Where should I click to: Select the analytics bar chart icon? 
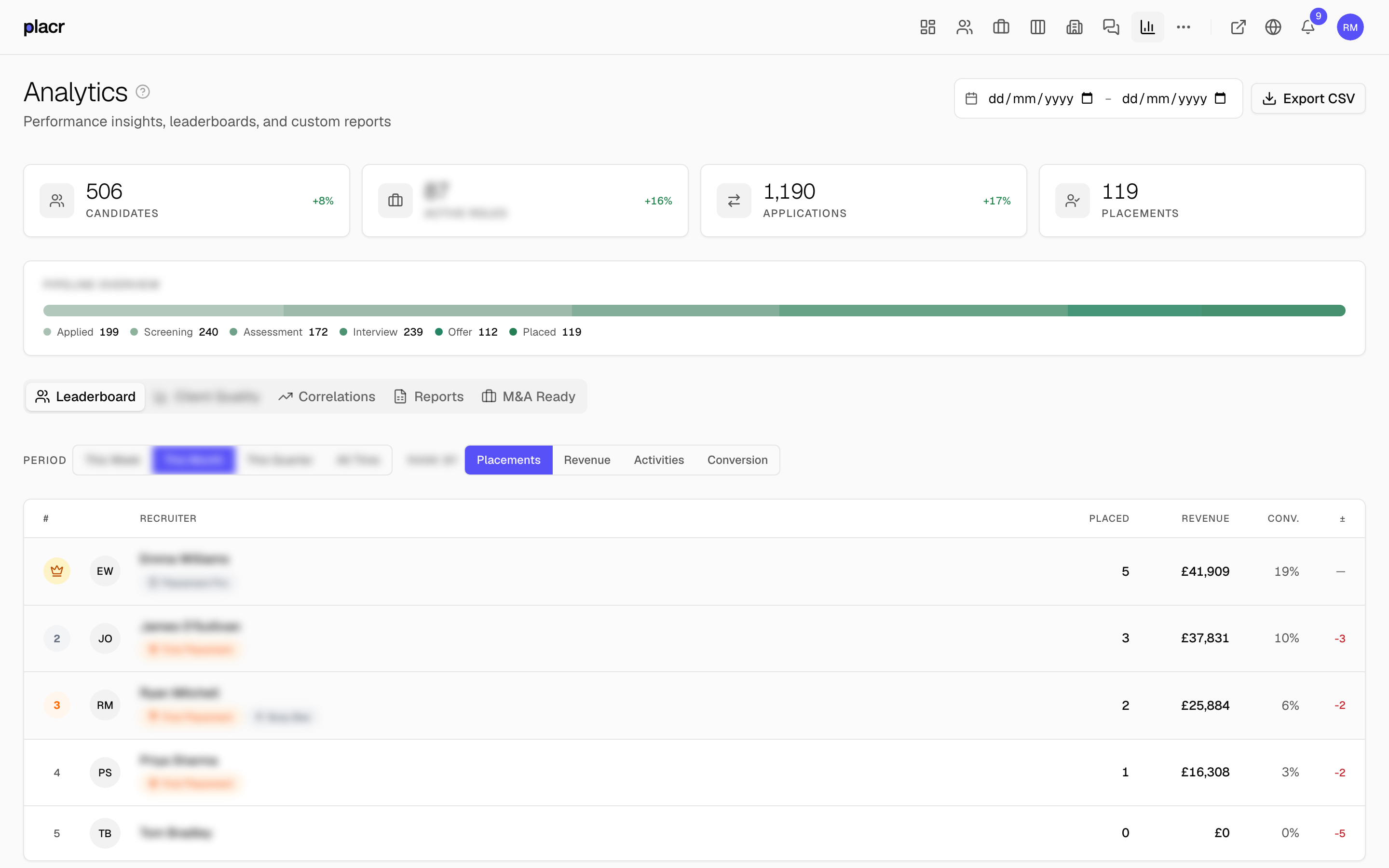click(x=1147, y=27)
